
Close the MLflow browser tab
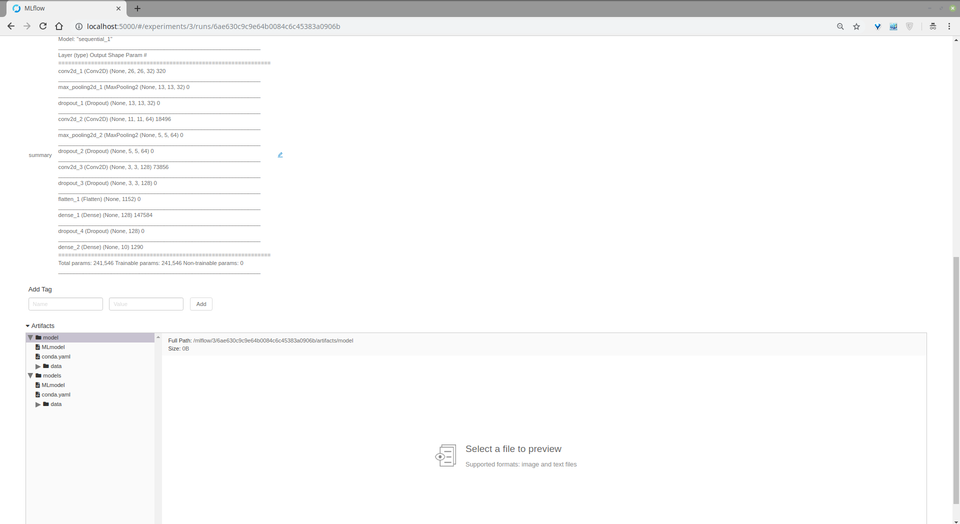[118, 9]
